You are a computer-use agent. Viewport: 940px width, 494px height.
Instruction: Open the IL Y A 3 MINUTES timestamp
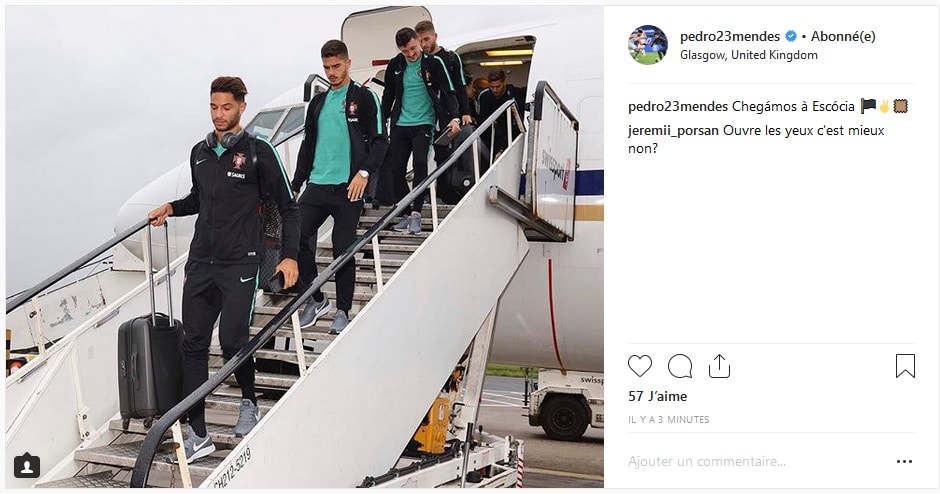(668, 420)
